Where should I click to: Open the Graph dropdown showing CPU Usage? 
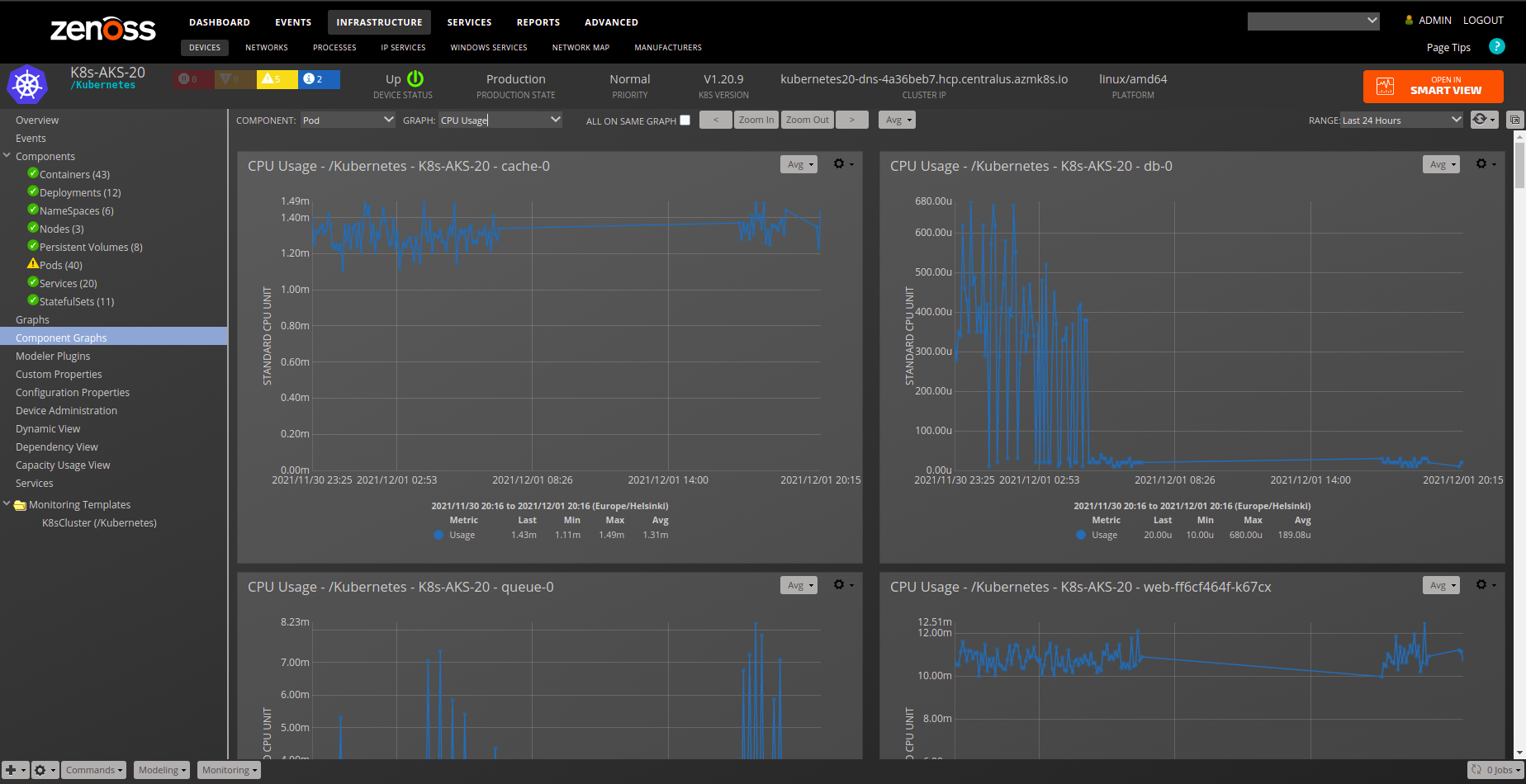500,120
